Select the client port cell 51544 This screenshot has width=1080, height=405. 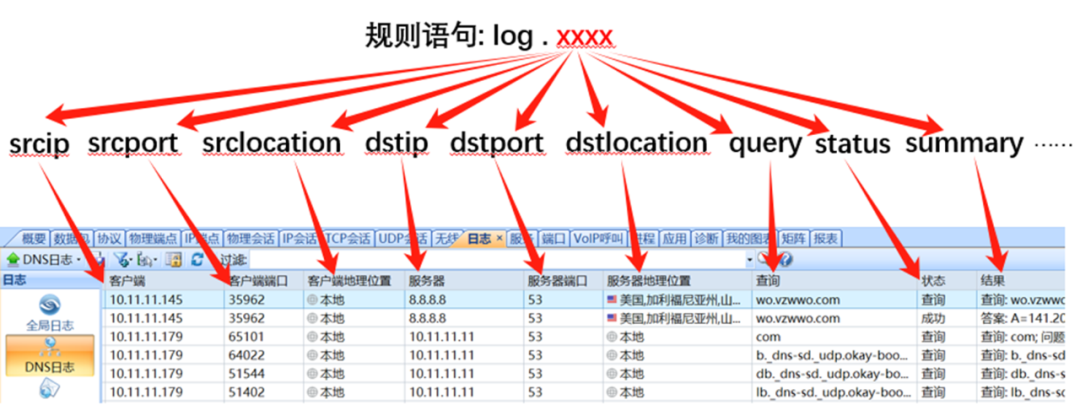coord(263,374)
